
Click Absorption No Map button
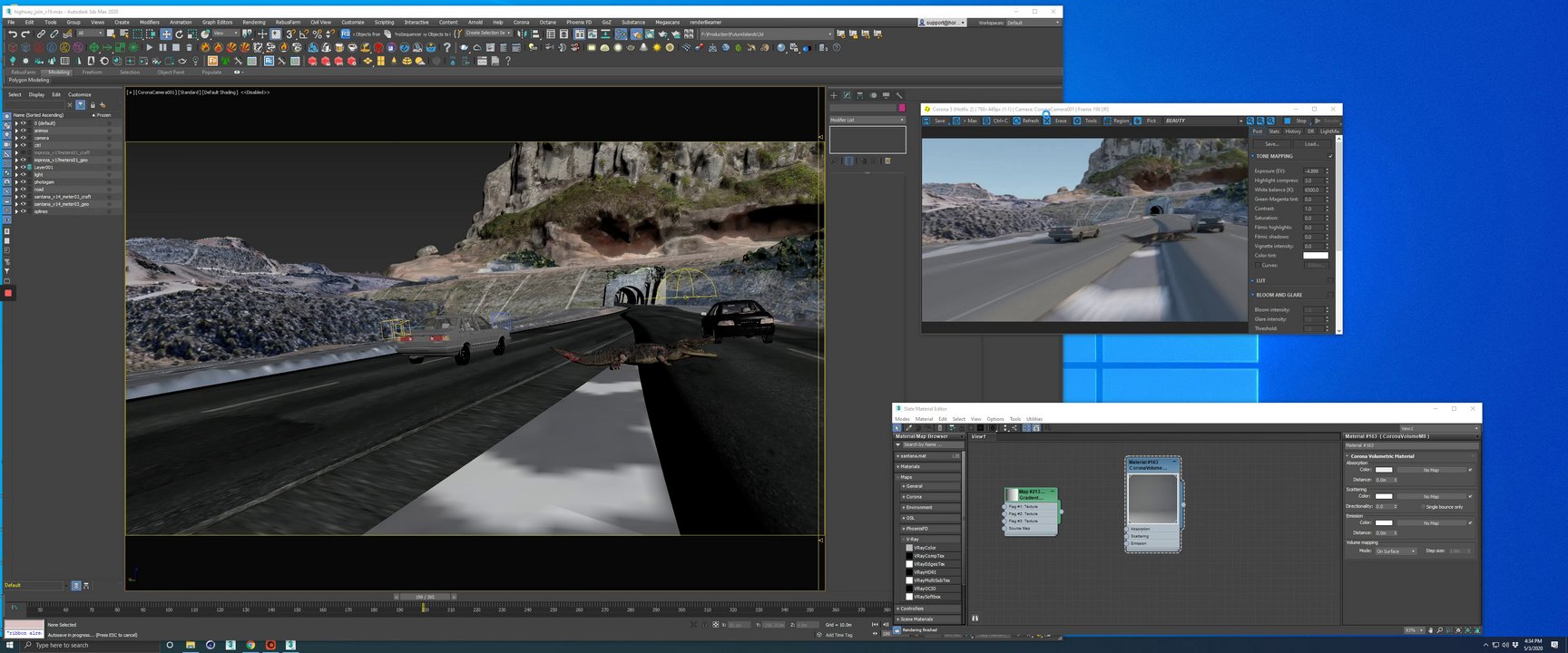(1431, 470)
